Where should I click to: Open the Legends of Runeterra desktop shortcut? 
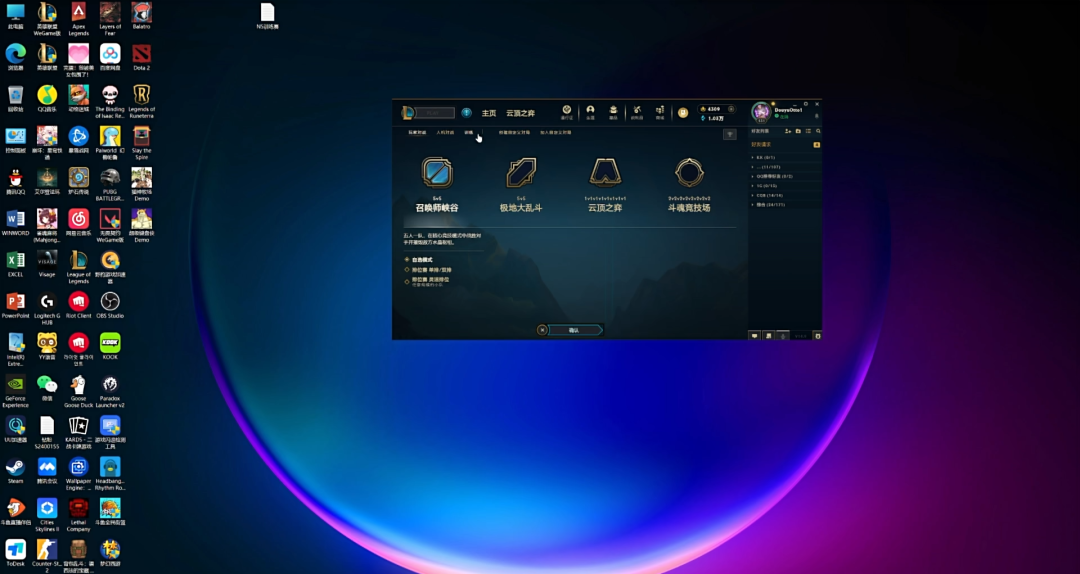click(x=141, y=101)
